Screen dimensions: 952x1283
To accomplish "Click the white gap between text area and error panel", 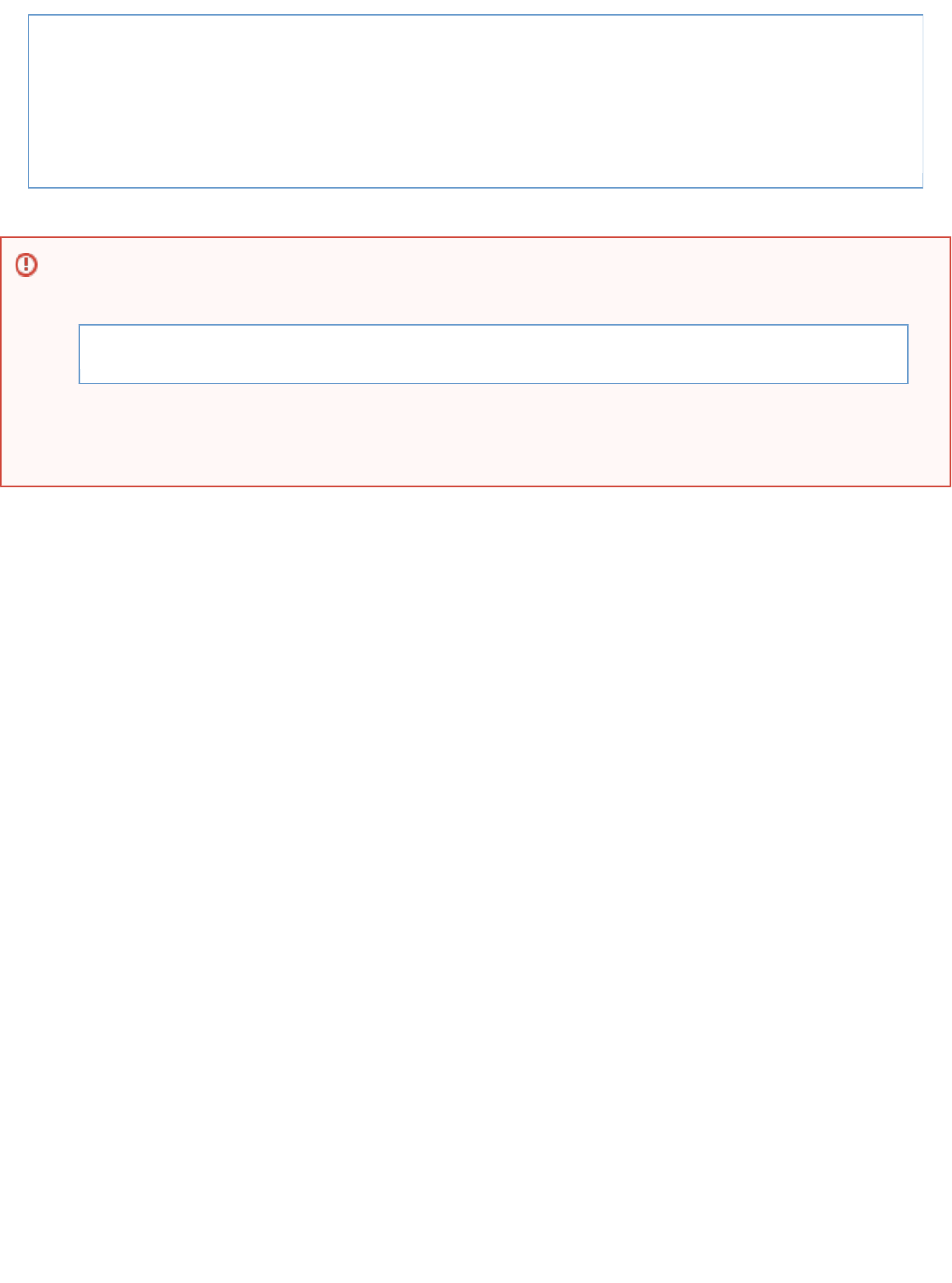I will pyautogui.click(x=476, y=212).
